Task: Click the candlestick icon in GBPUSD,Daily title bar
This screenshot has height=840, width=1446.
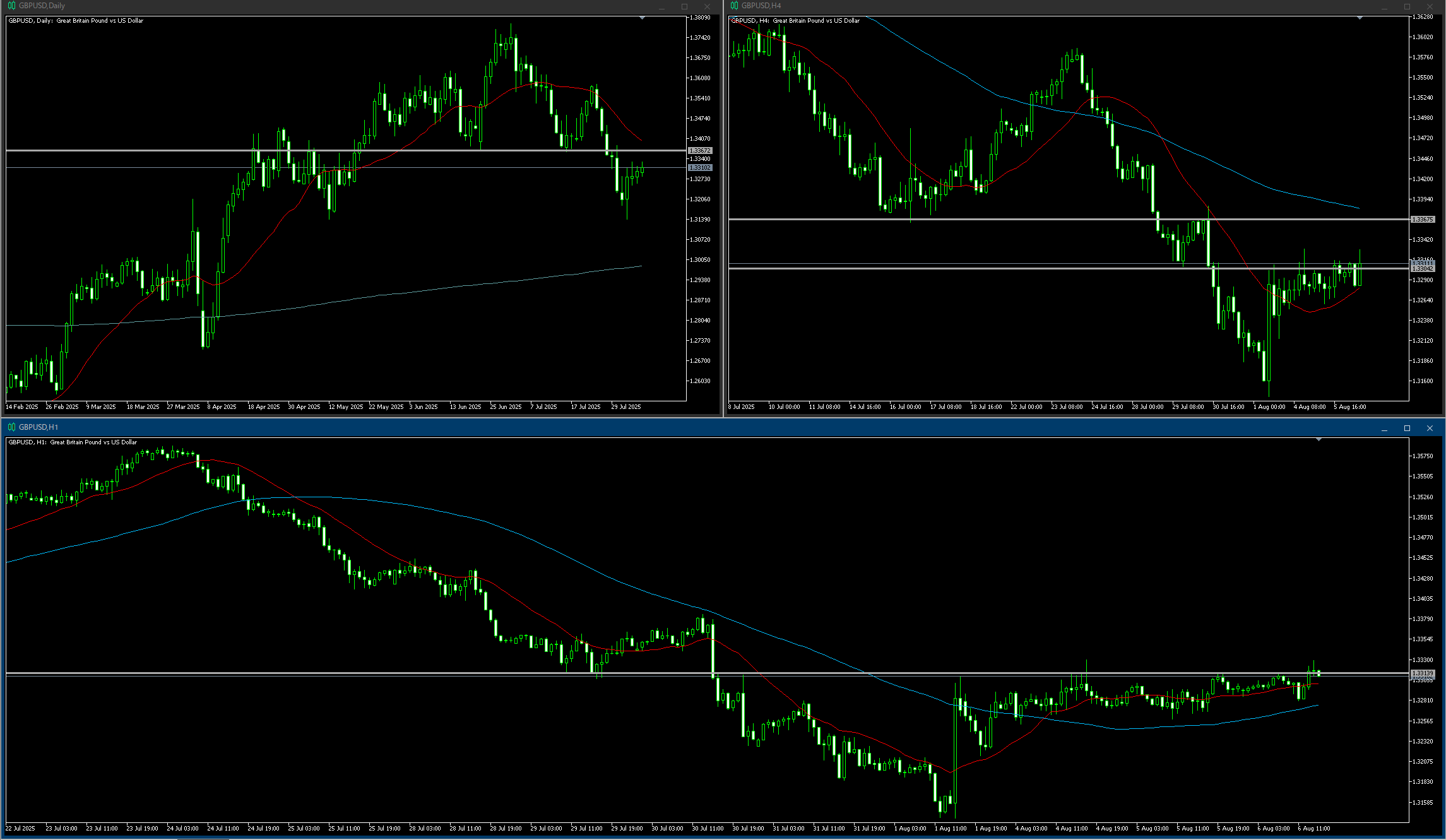Action: pyautogui.click(x=11, y=6)
